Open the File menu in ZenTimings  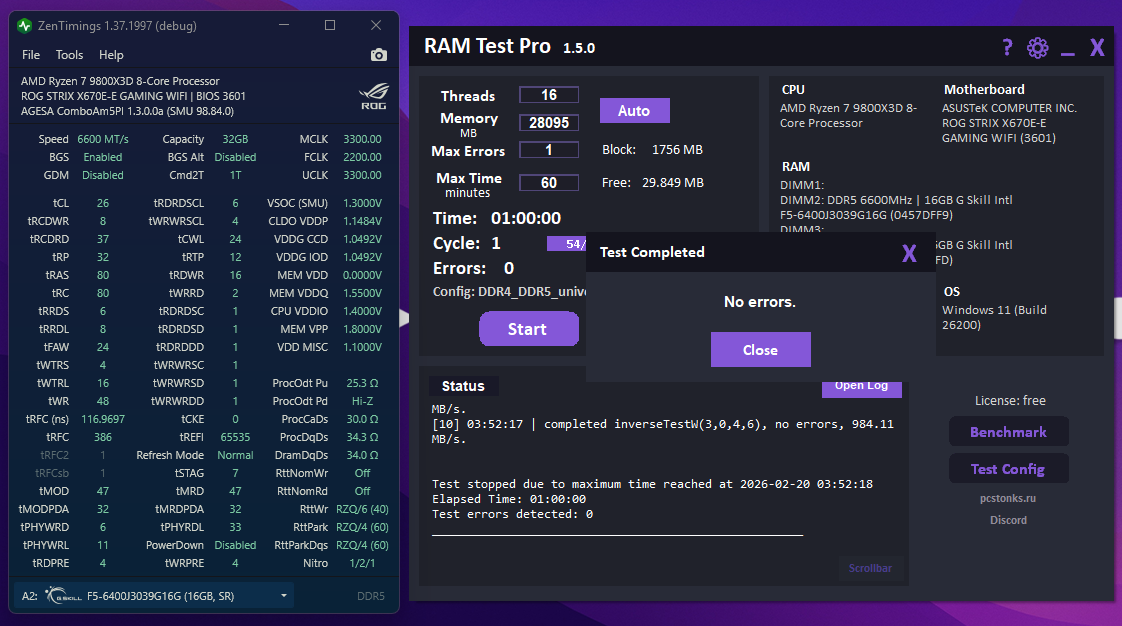[31, 55]
